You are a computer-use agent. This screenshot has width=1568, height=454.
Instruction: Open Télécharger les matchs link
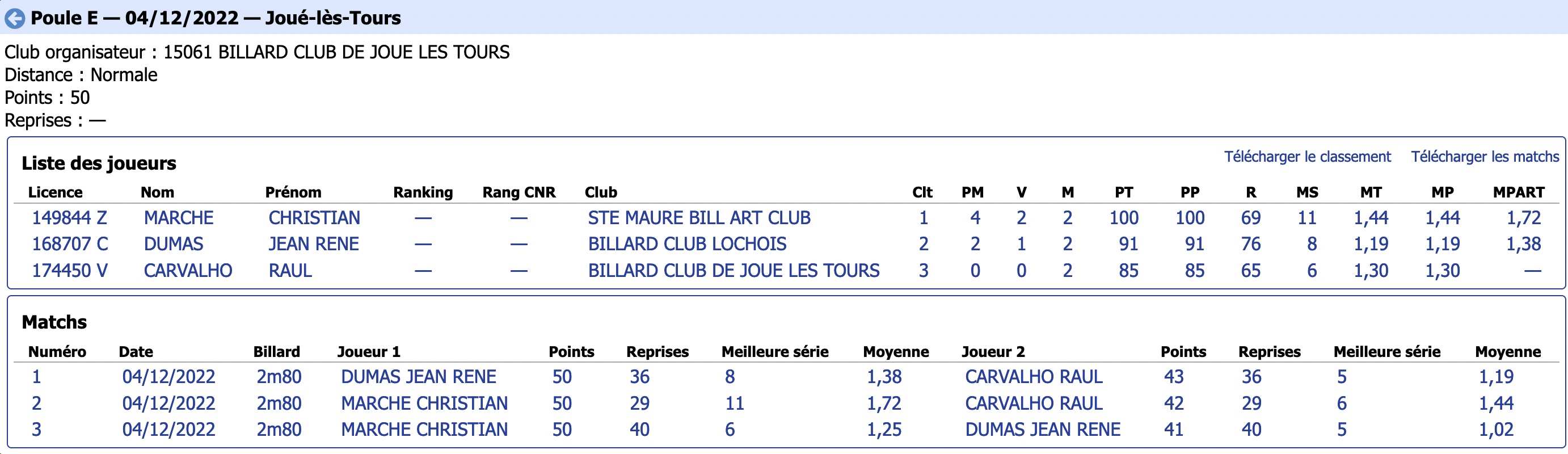[x=1485, y=157]
